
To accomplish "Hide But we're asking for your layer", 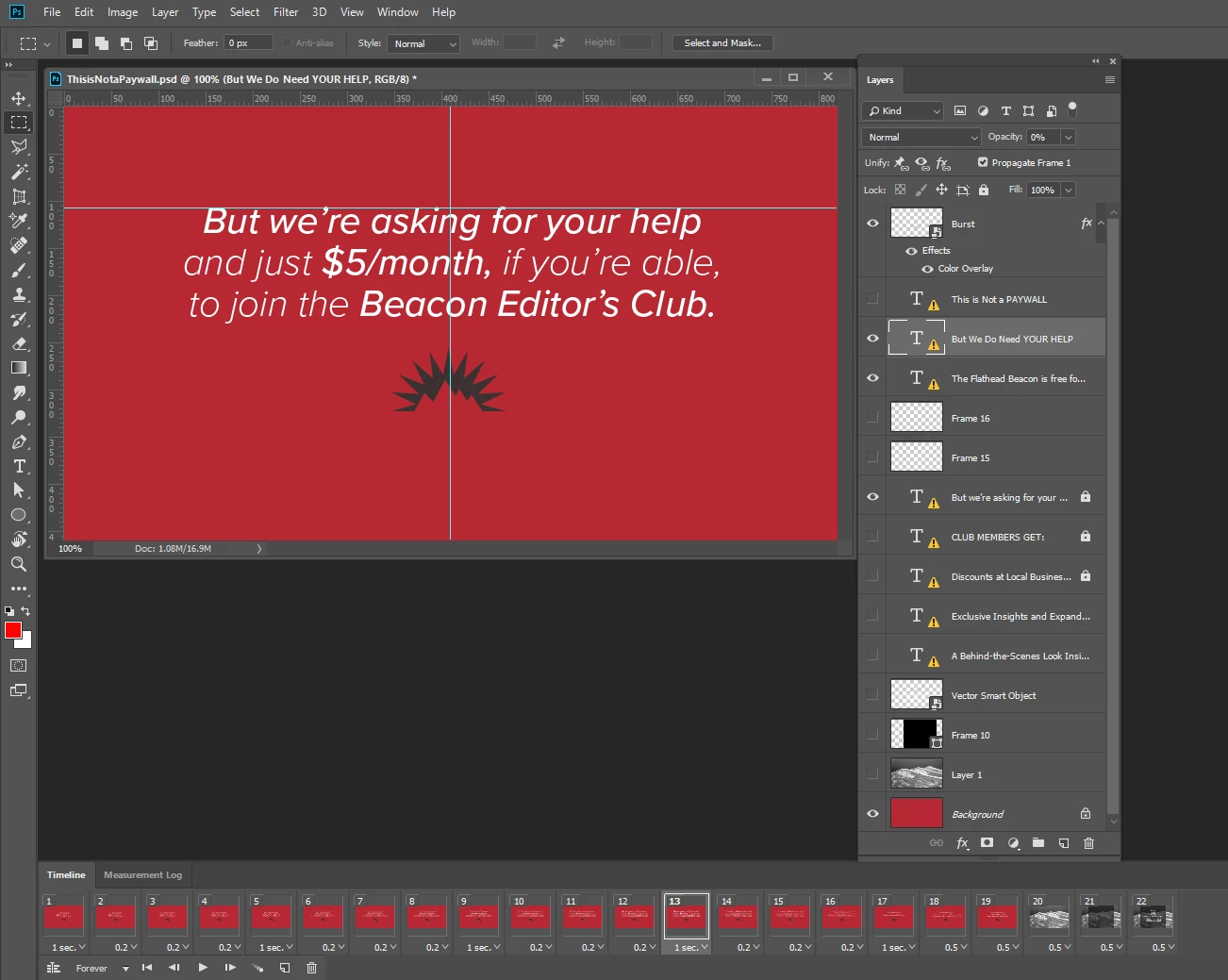I will (x=872, y=496).
